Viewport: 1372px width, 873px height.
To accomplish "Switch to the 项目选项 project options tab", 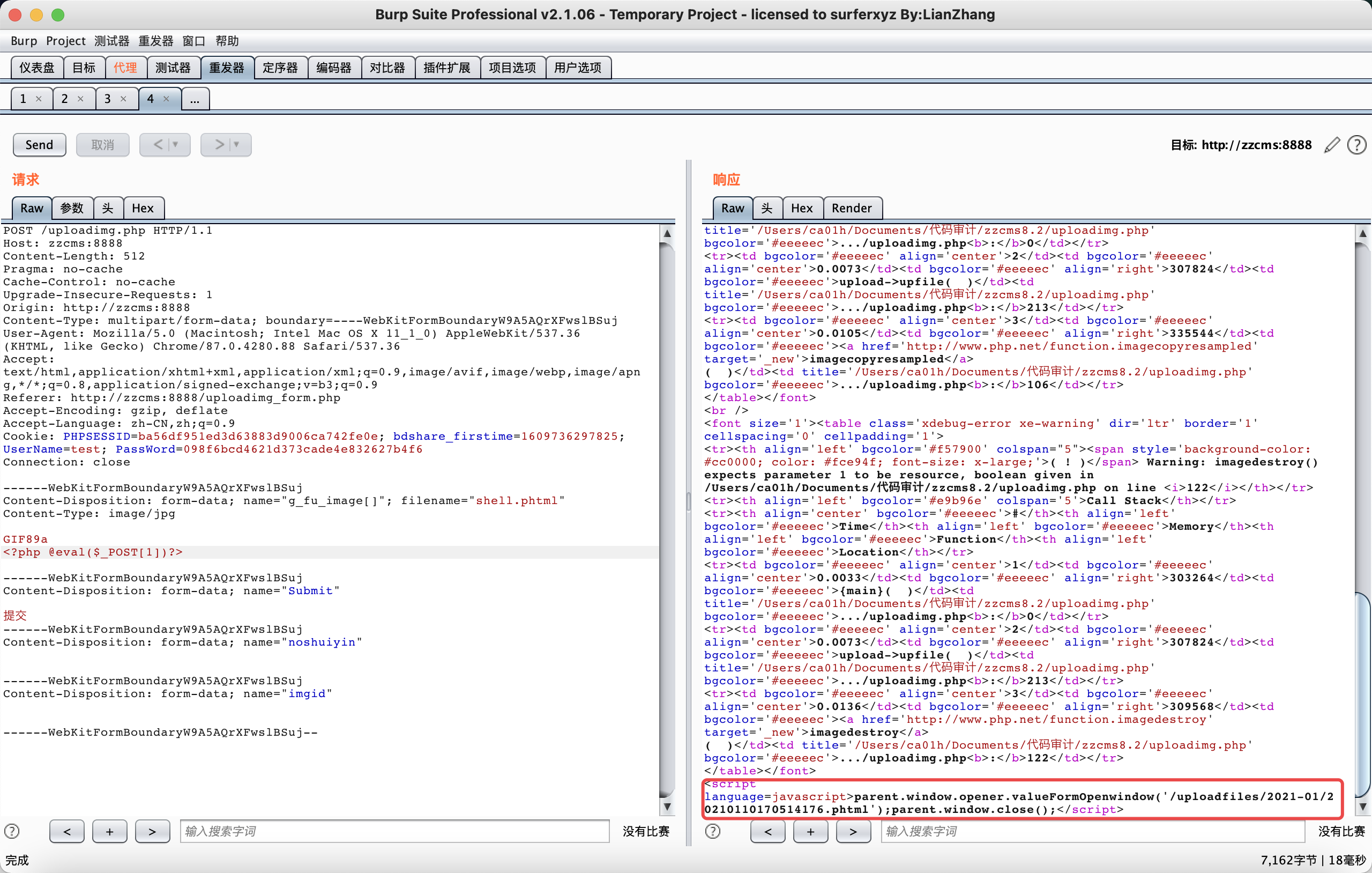I will pos(513,68).
